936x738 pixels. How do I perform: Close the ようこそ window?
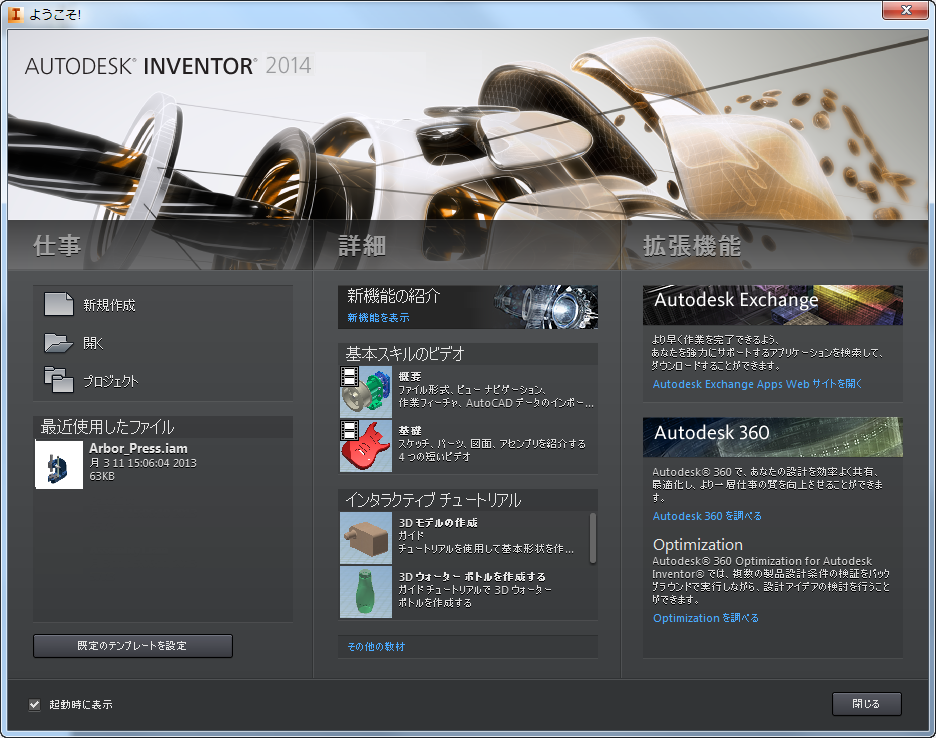pyautogui.click(x=906, y=10)
